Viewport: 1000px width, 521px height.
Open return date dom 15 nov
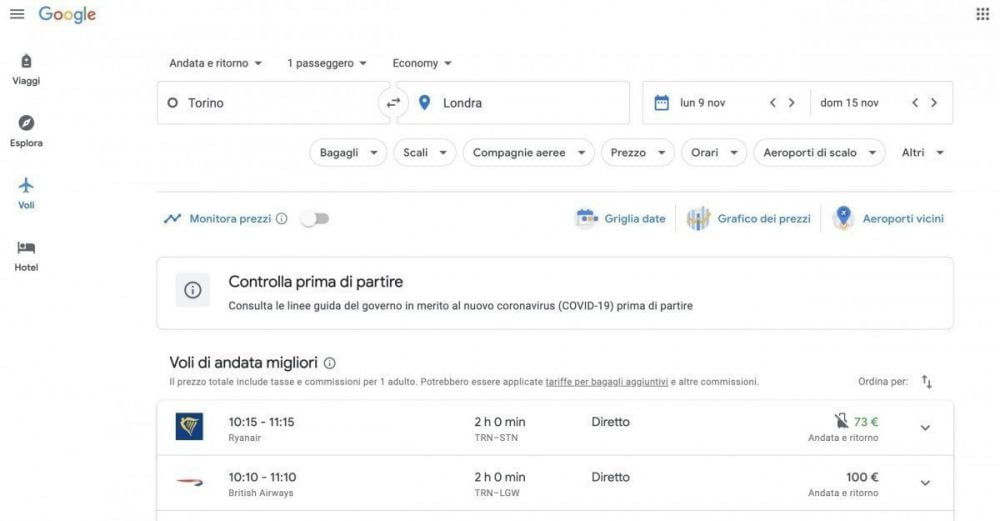pyautogui.click(x=849, y=103)
